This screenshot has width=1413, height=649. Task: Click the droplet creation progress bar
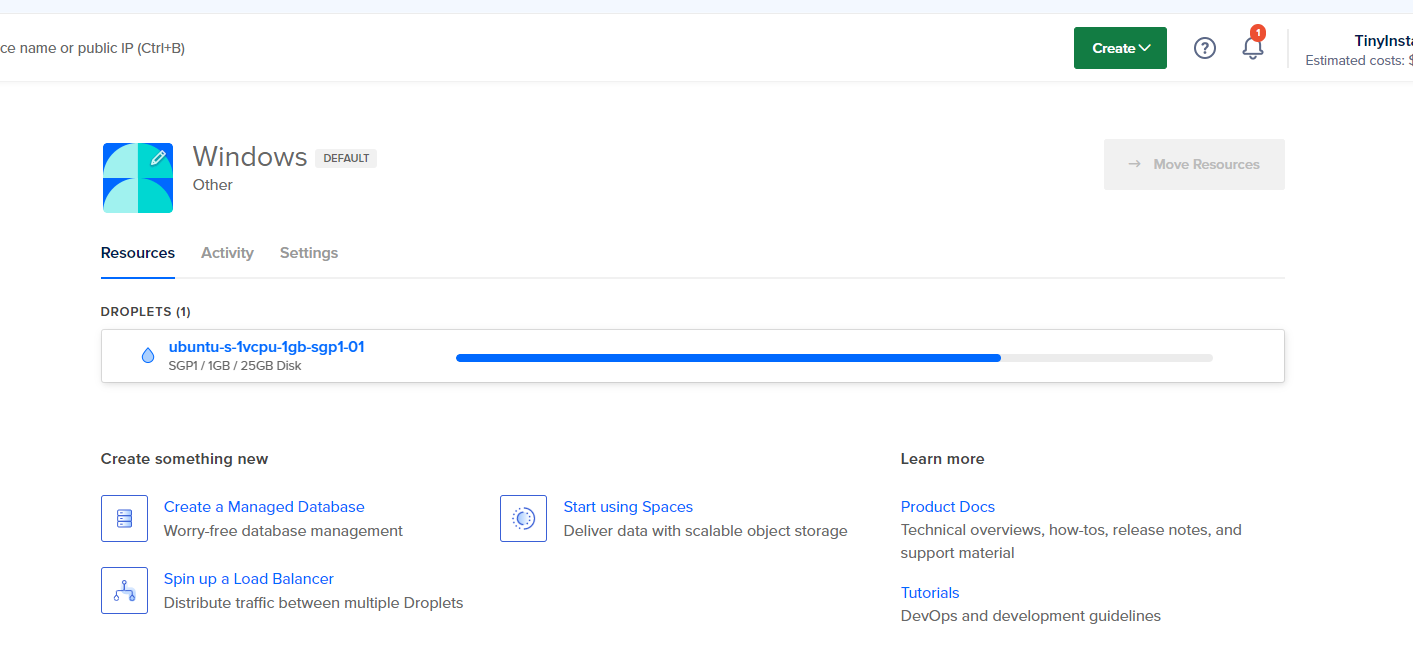coord(834,357)
